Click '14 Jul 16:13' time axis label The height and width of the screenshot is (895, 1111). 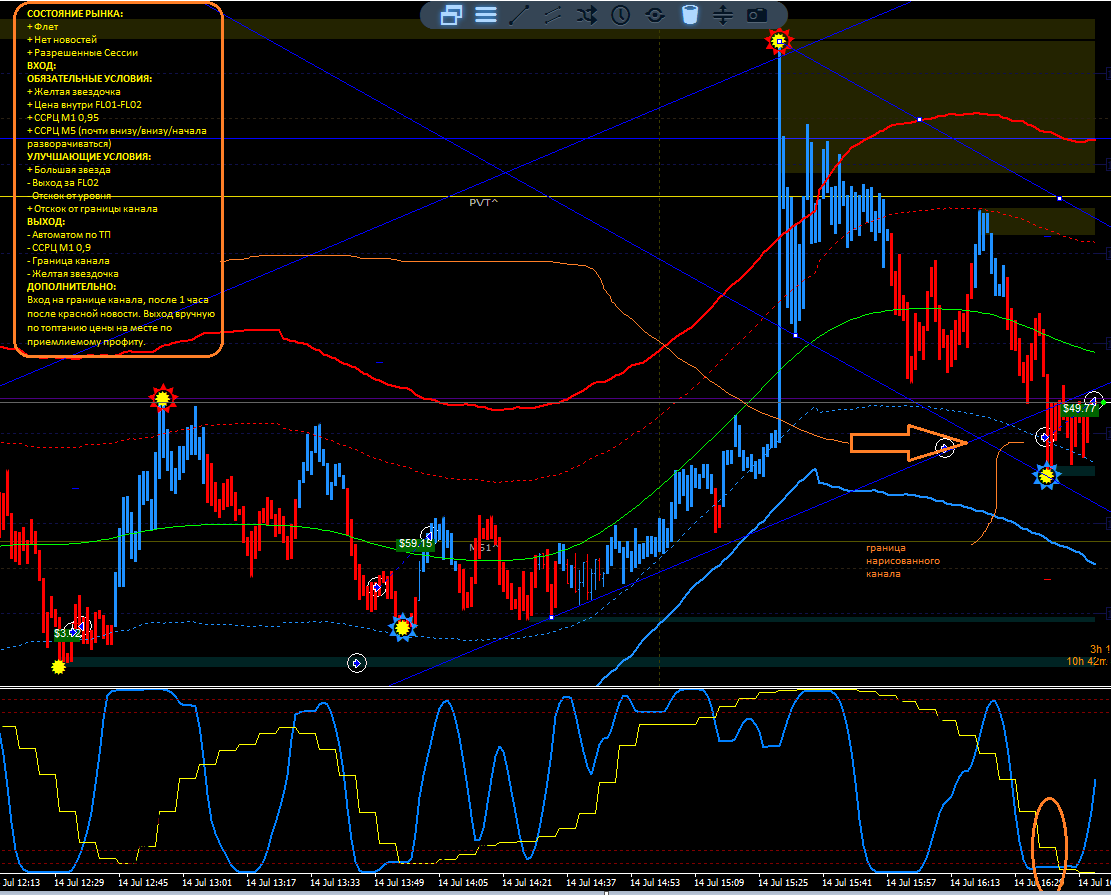975,882
